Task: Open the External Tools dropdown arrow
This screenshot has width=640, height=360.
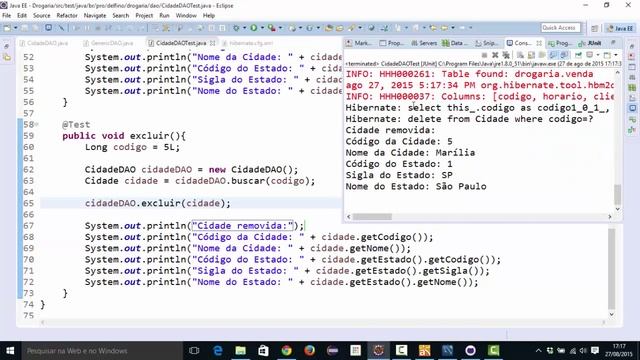Action: tap(280, 28)
